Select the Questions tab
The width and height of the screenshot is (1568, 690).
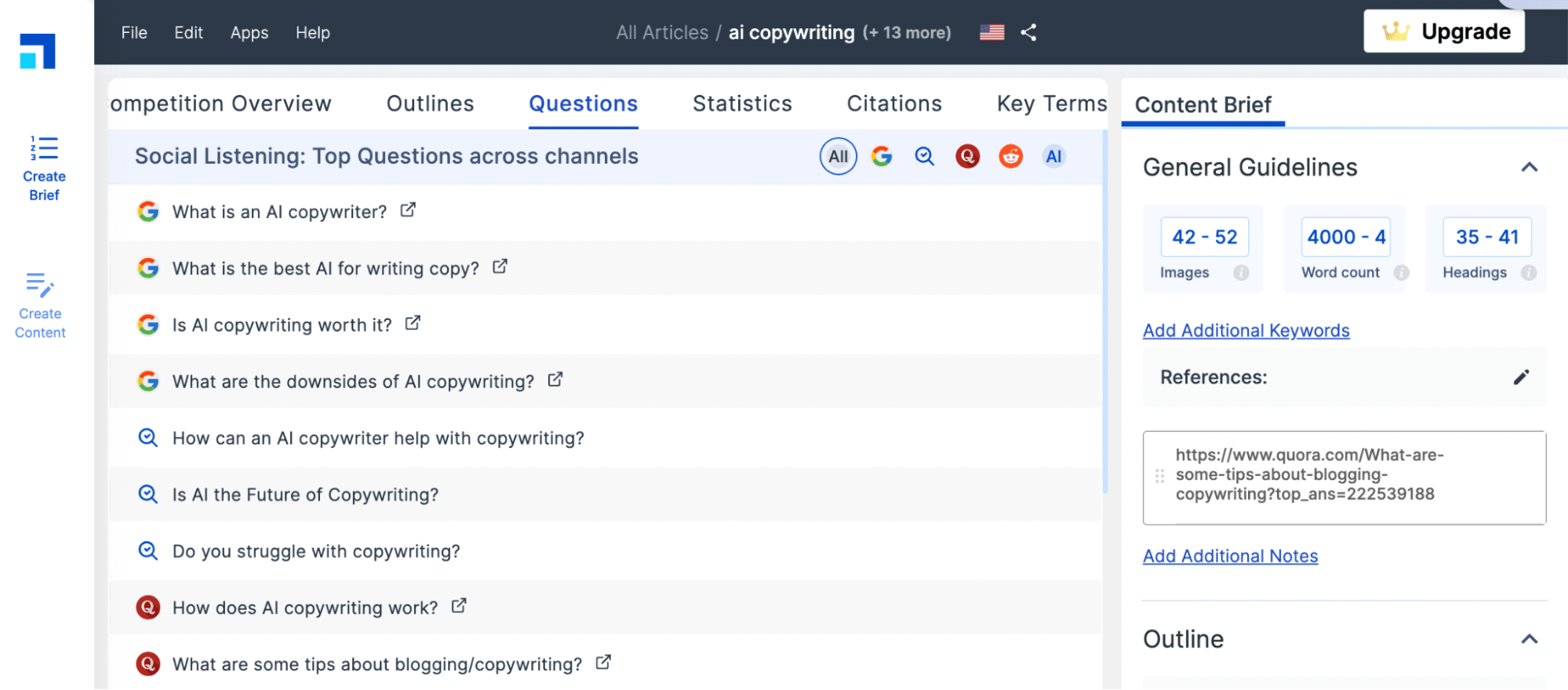(583, 103)
